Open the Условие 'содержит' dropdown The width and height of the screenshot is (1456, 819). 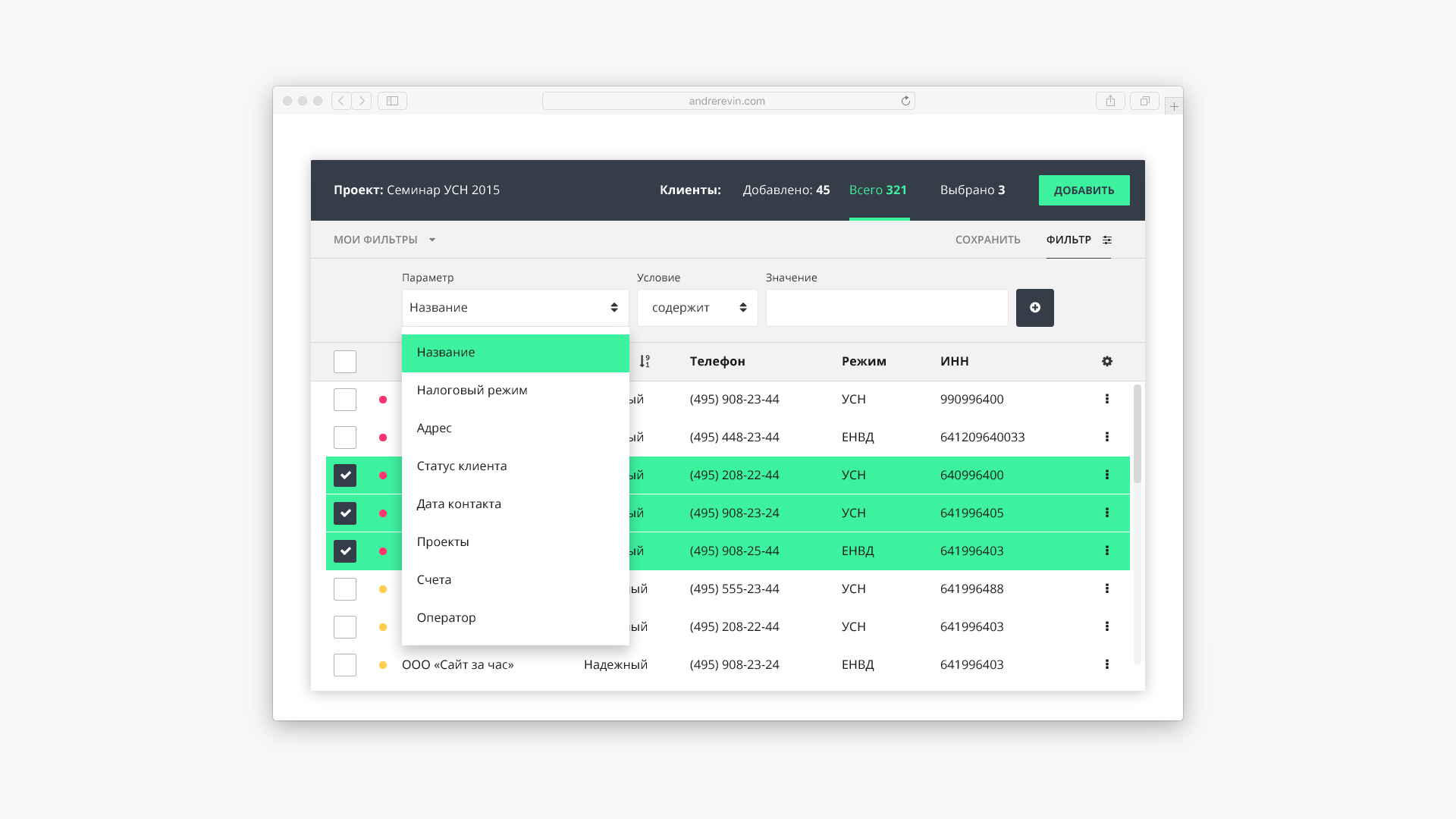tap(697, 308)
